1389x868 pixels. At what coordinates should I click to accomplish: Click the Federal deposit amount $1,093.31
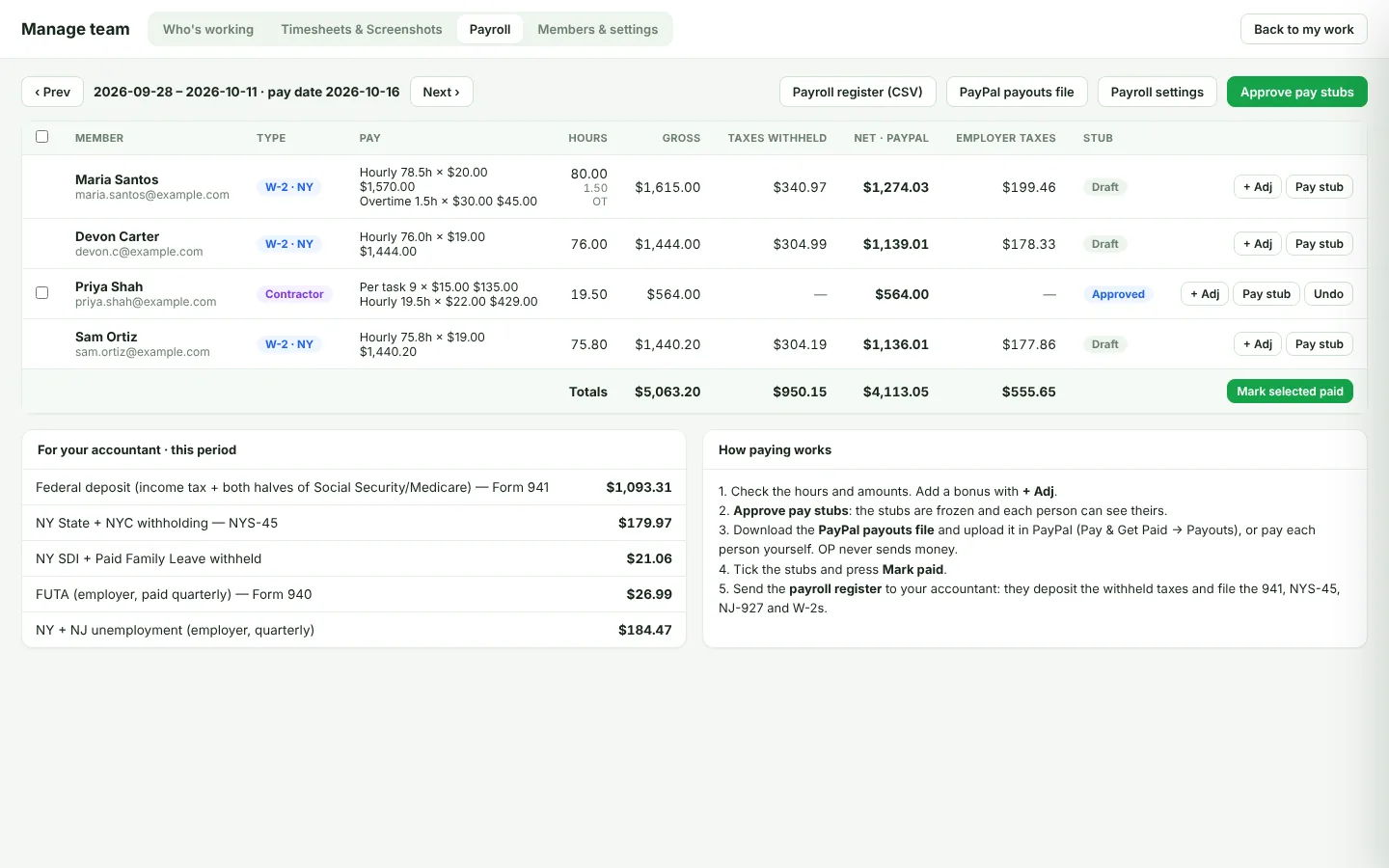pos(639,487)
